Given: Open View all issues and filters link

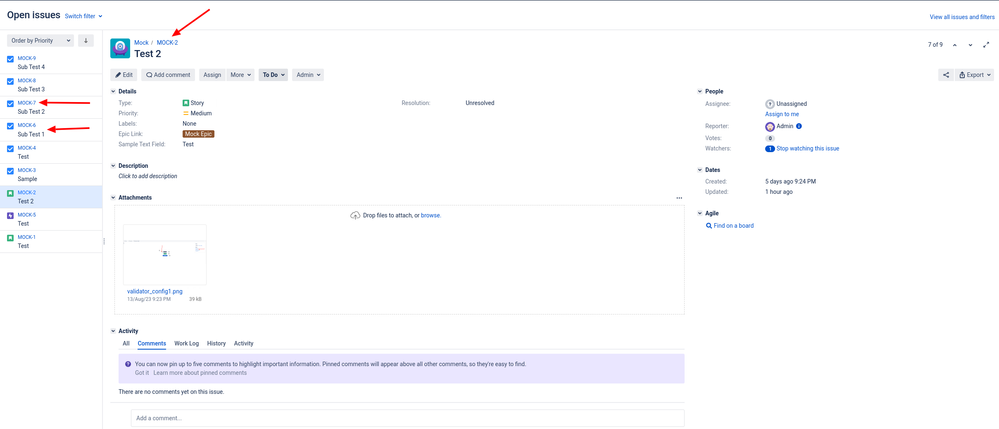Looking at the screenshot, I should (962, 17).
